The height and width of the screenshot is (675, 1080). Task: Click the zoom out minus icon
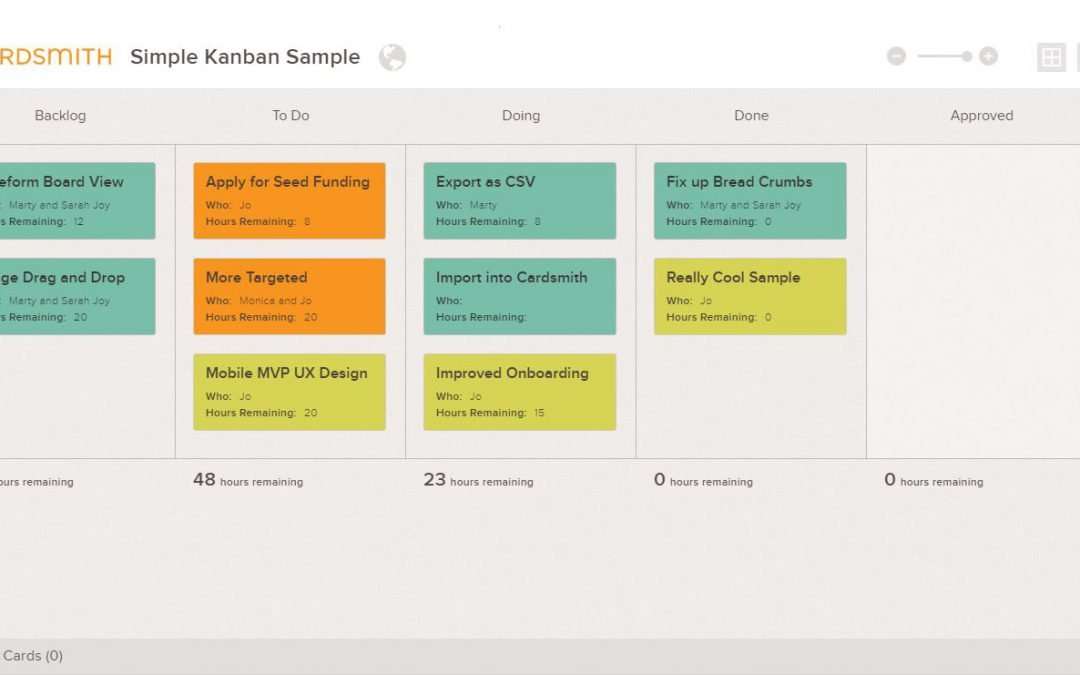point(896,56)
